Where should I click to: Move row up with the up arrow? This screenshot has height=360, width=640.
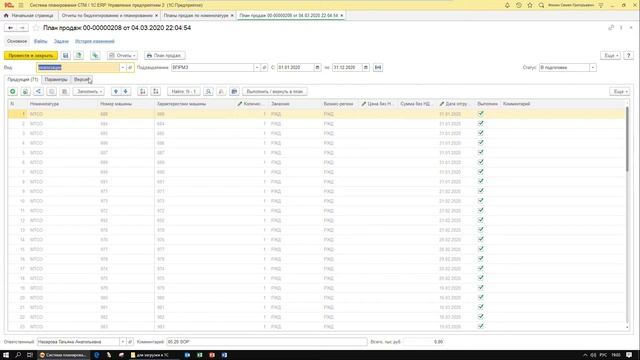pyautogui.click(x=116, y=91)
